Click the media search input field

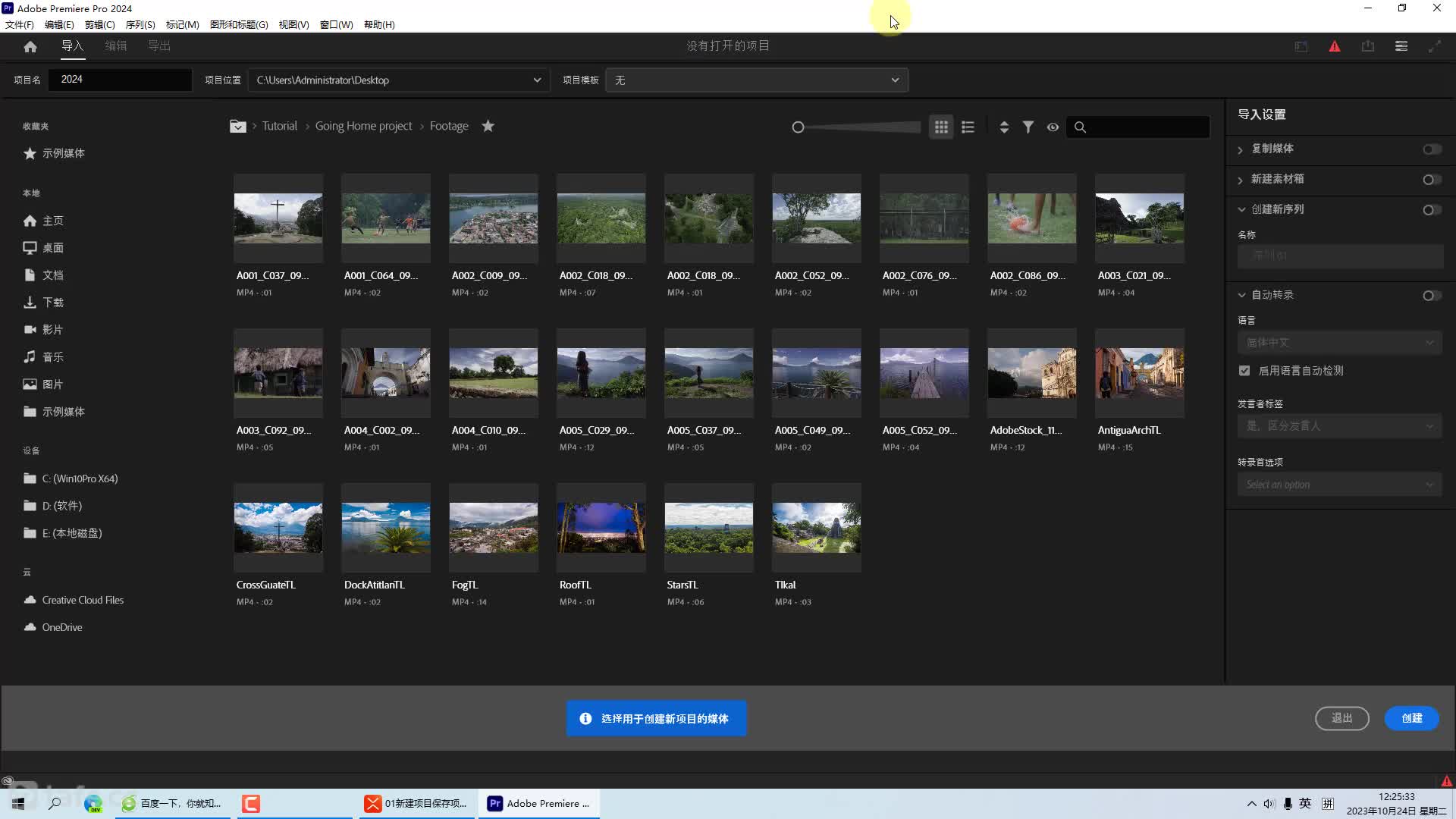(x=1138, y=127)
